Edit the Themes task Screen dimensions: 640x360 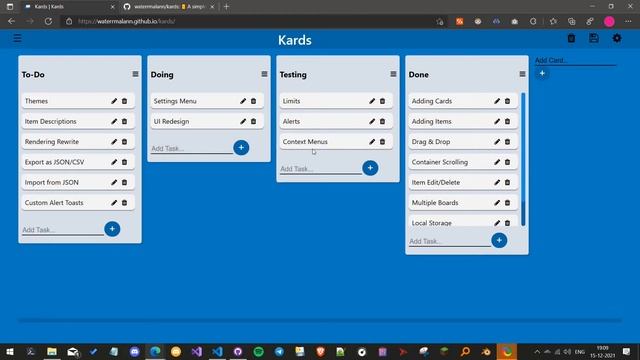114,101
